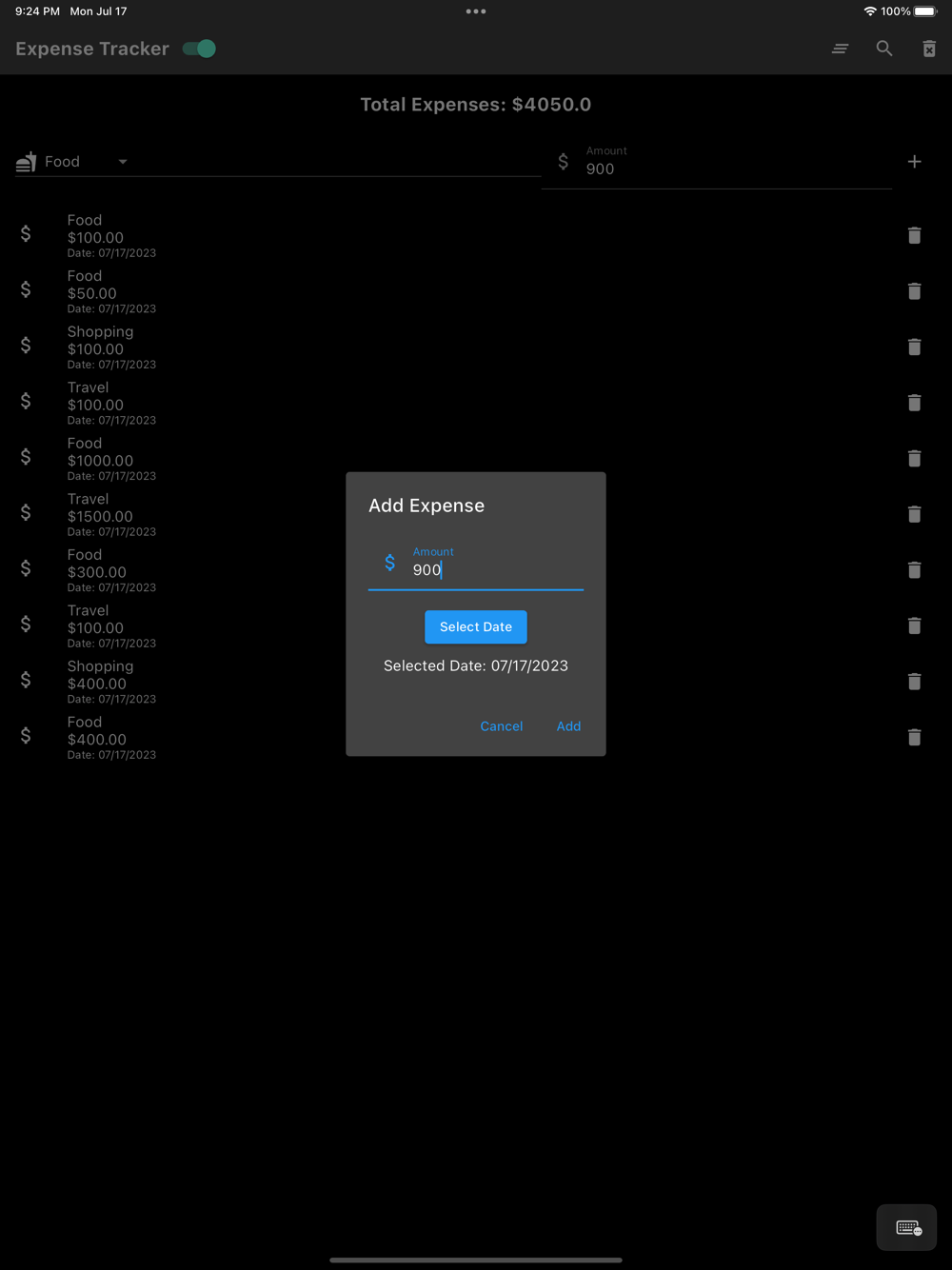Click the Add Expense dialog heading
Image resolution: width=952 pixels, height=1270 pixels.
coord(426,506)
